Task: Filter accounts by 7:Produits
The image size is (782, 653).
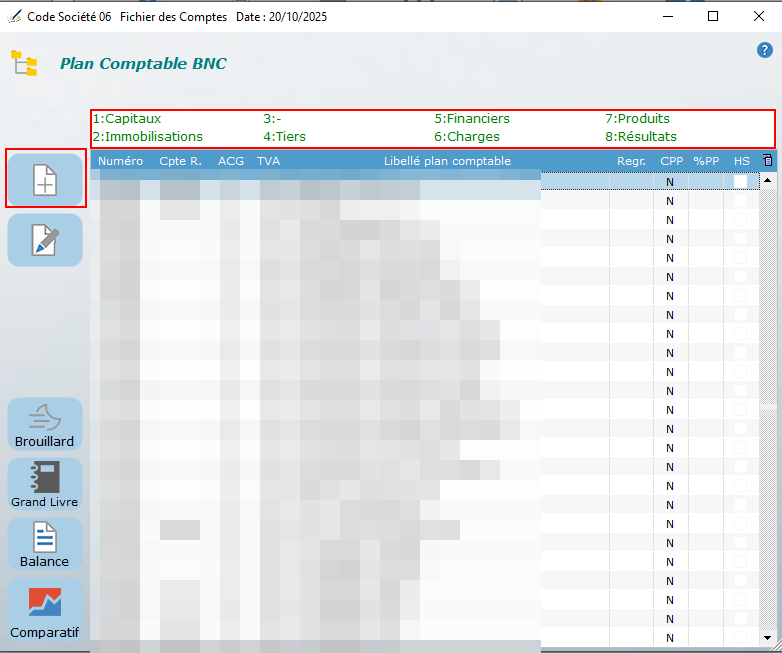Action: (637, 119)
